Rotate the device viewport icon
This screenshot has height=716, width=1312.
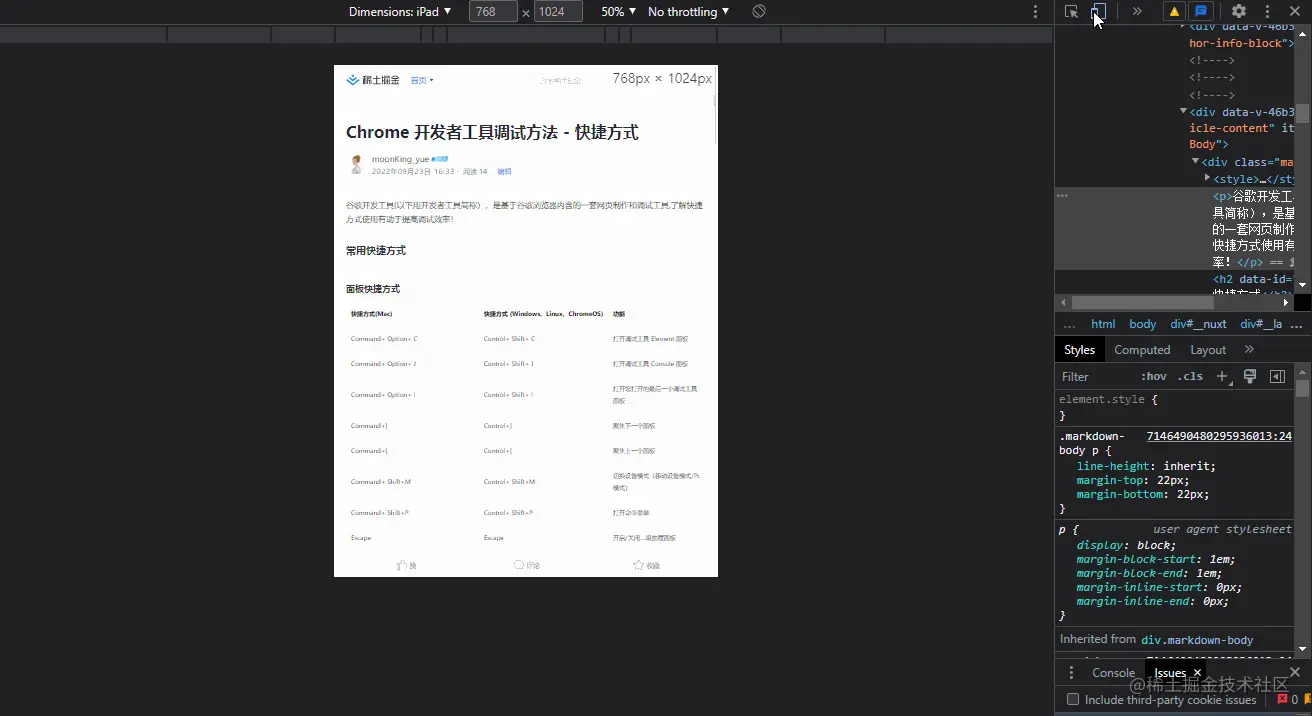click(x=759, y=11)
